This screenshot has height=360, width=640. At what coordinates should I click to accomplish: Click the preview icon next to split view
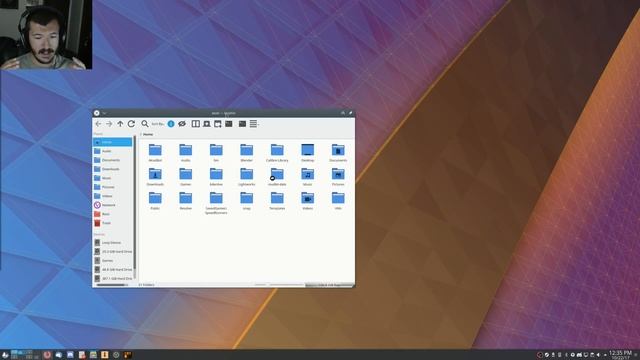click(207, 124)
